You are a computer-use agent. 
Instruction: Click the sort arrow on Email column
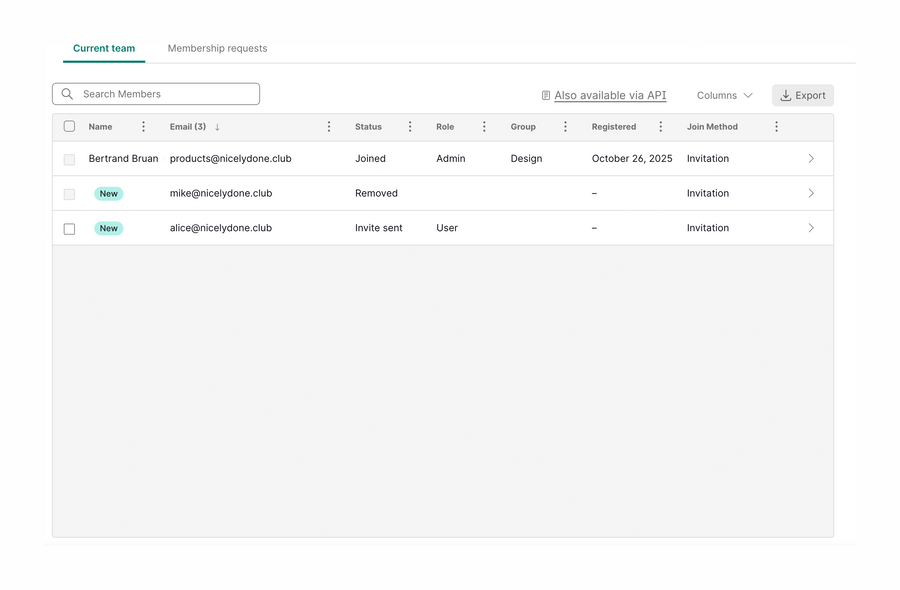218,127
